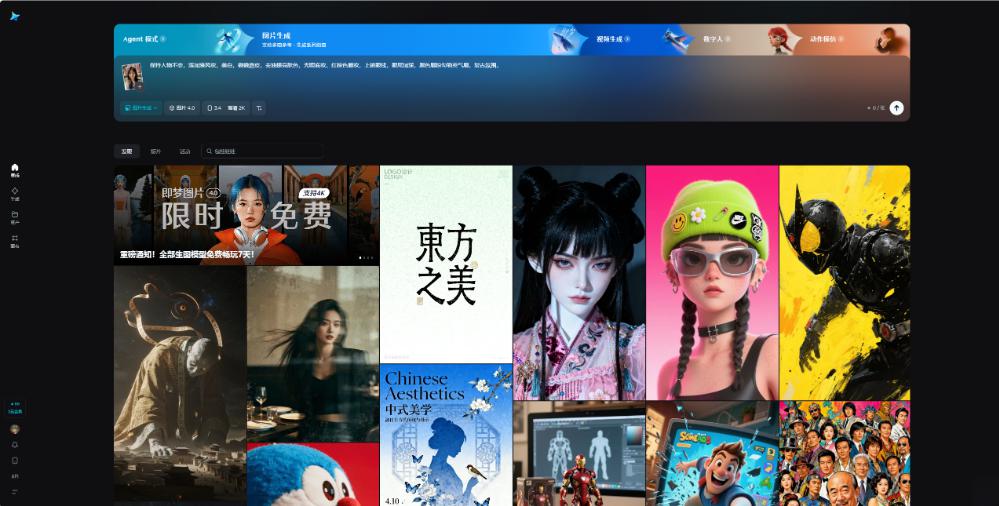This screenshot has width=999, height=506.
Task: Open the green beanie girl artwork
Action: point(711,282)
